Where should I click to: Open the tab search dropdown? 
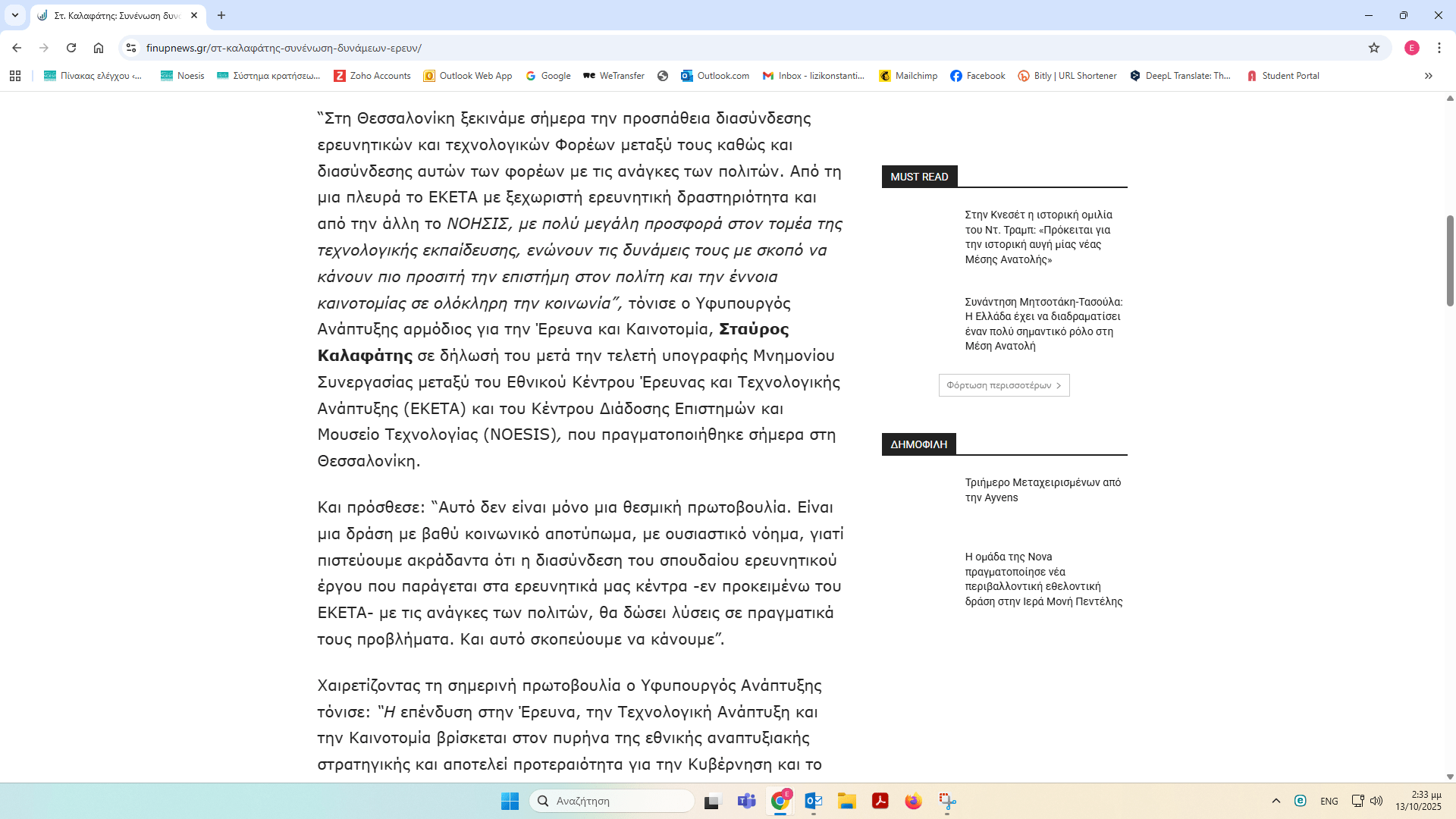coord(15,15)
